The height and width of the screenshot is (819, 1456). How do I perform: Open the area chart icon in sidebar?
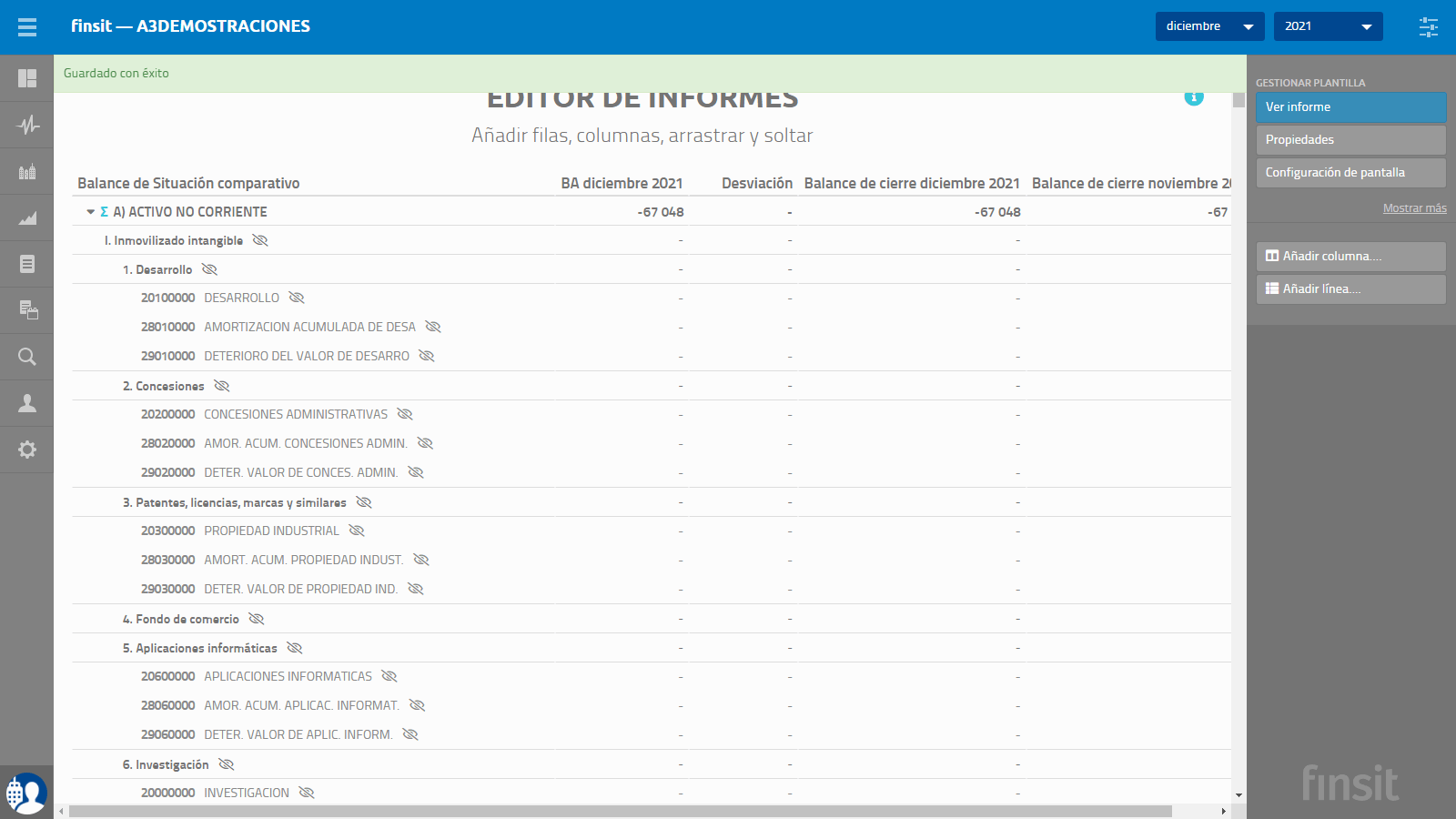tap(27, 217)
